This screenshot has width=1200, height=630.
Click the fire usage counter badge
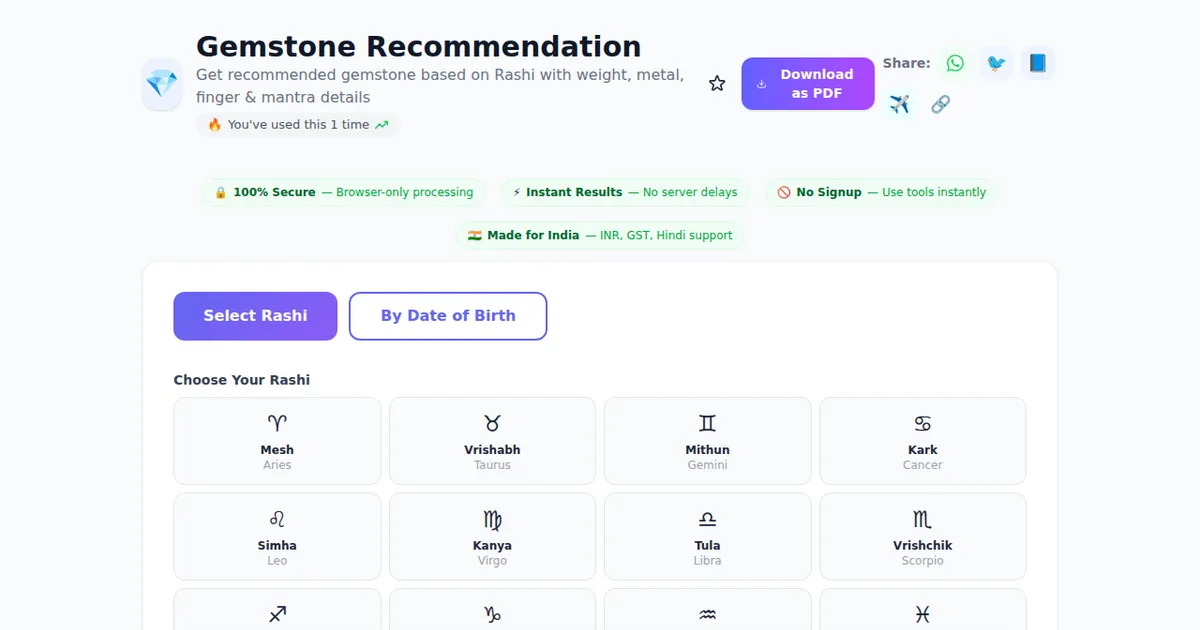(297, 123)
